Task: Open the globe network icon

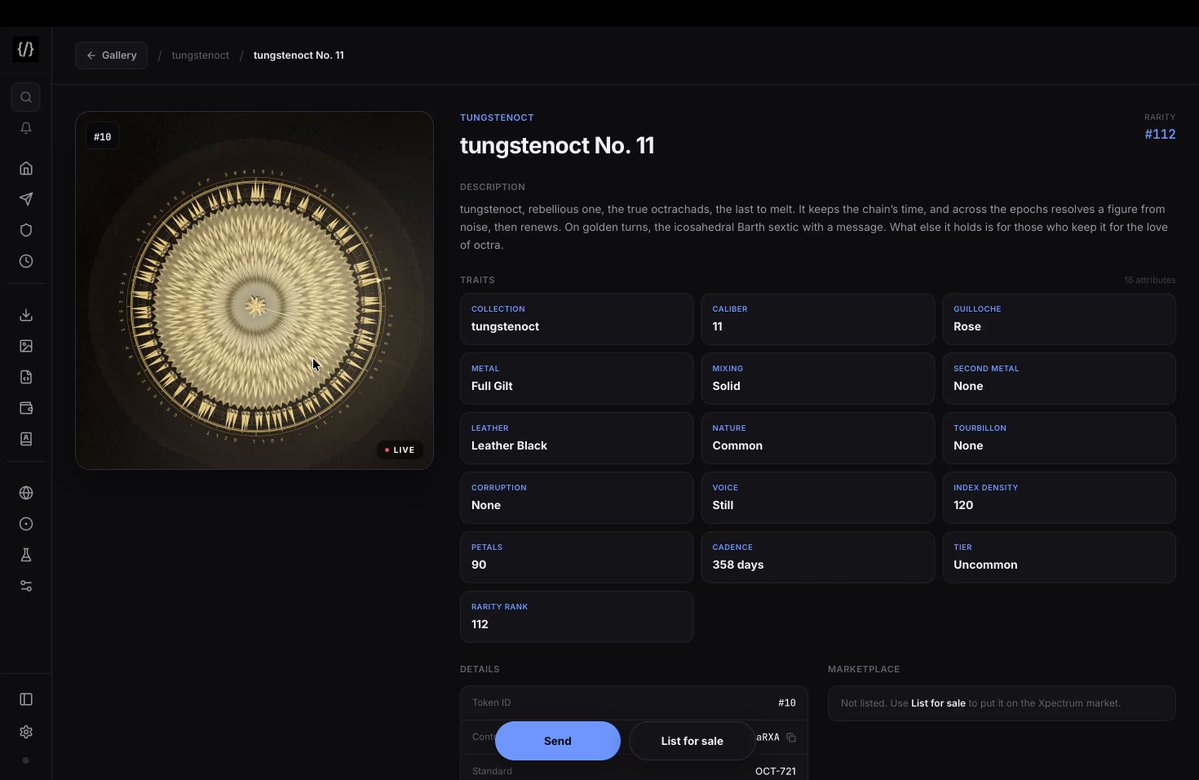Action: pos(26,492)
